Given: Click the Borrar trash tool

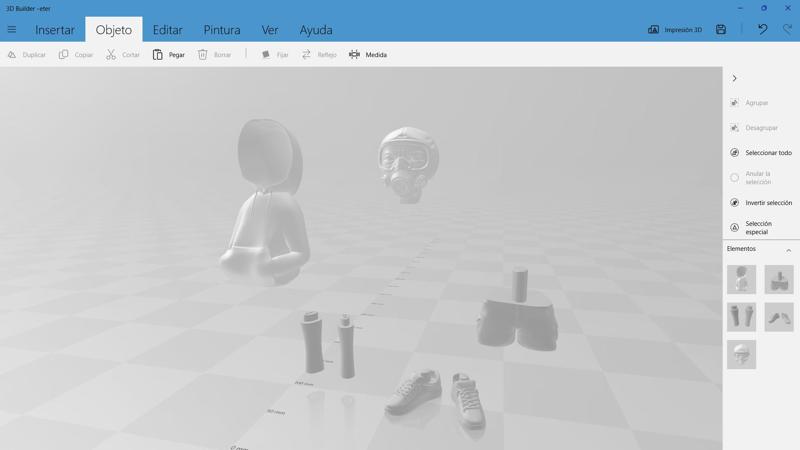Looking at the screenshot, I should pyautogui.click(x=214, y=55).
